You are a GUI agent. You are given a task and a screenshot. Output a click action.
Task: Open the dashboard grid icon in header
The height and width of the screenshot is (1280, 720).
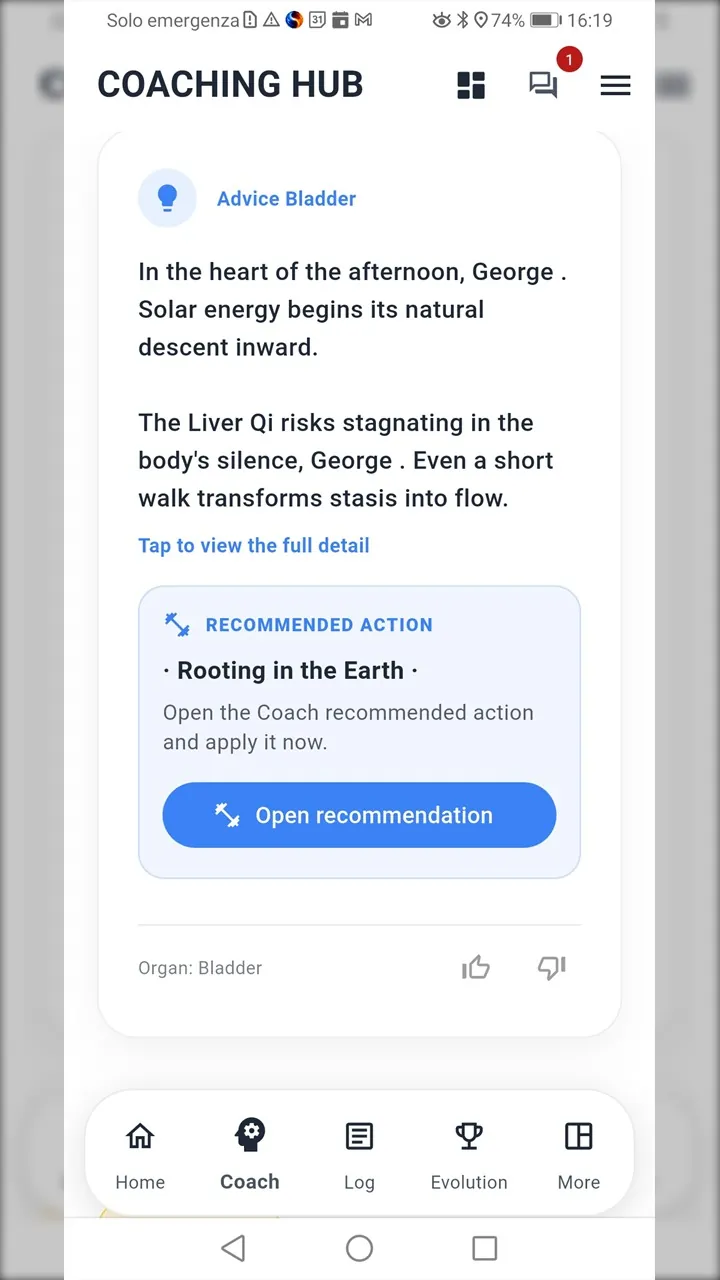click(471, 85)
